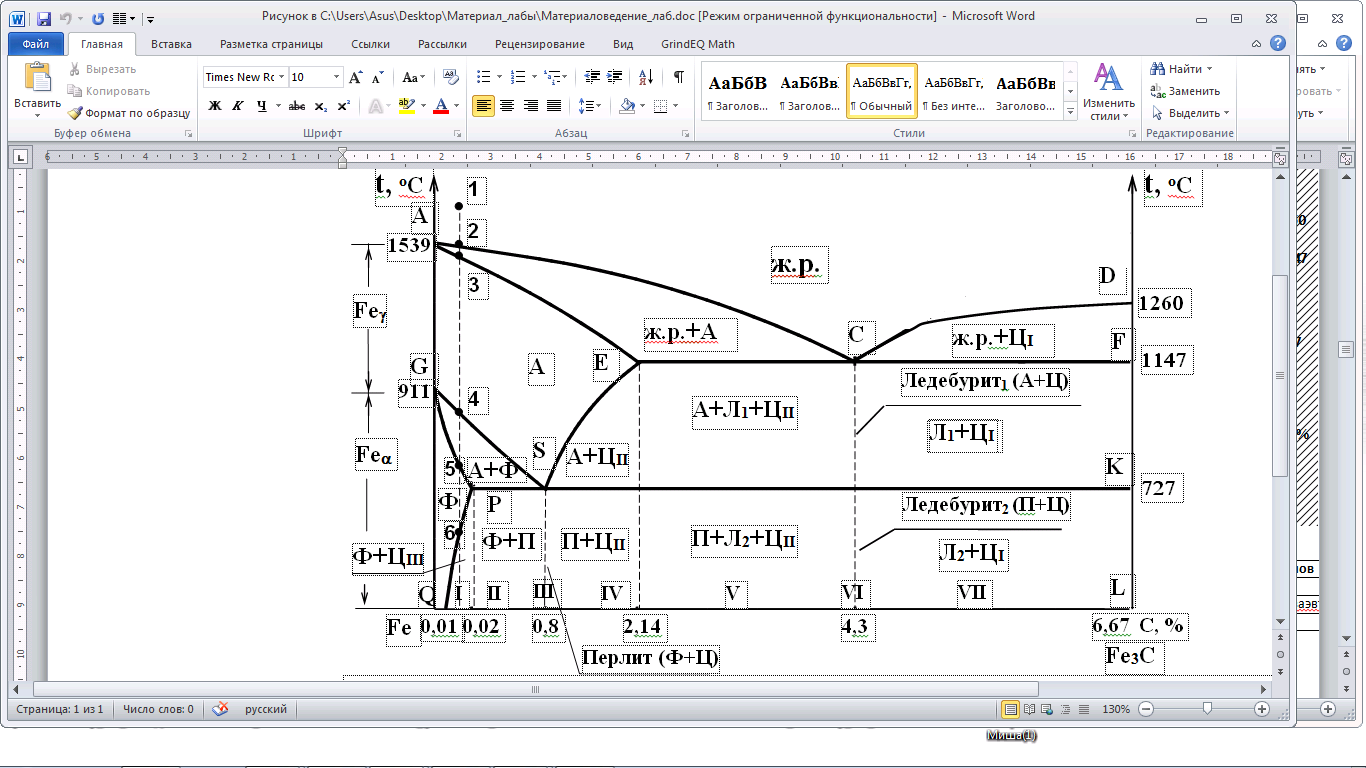Toggle bold (Ж) formatting

(215, 106)
